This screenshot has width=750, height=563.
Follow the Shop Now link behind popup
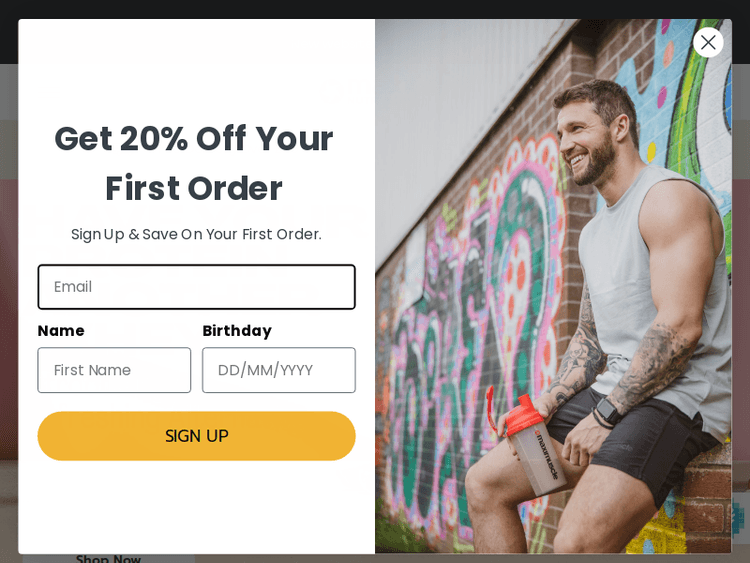108,559
